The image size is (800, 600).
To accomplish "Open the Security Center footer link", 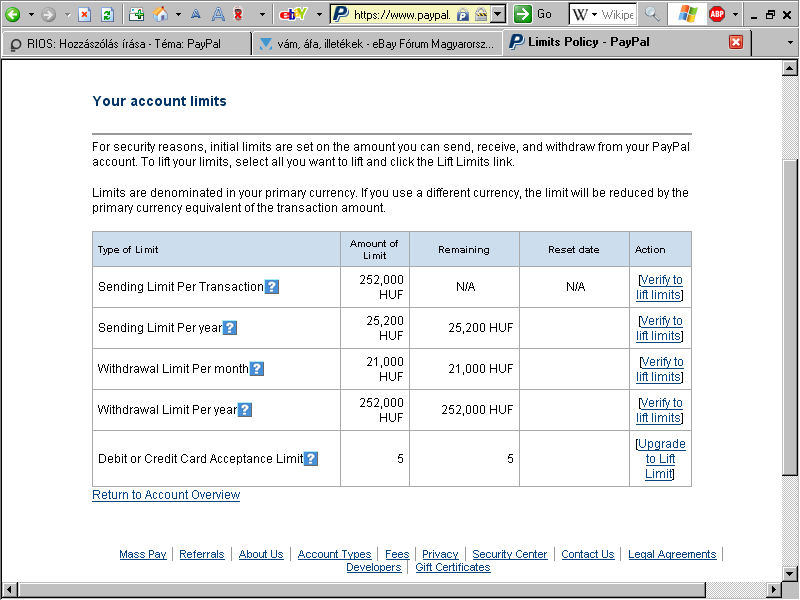I will point(509,554).
